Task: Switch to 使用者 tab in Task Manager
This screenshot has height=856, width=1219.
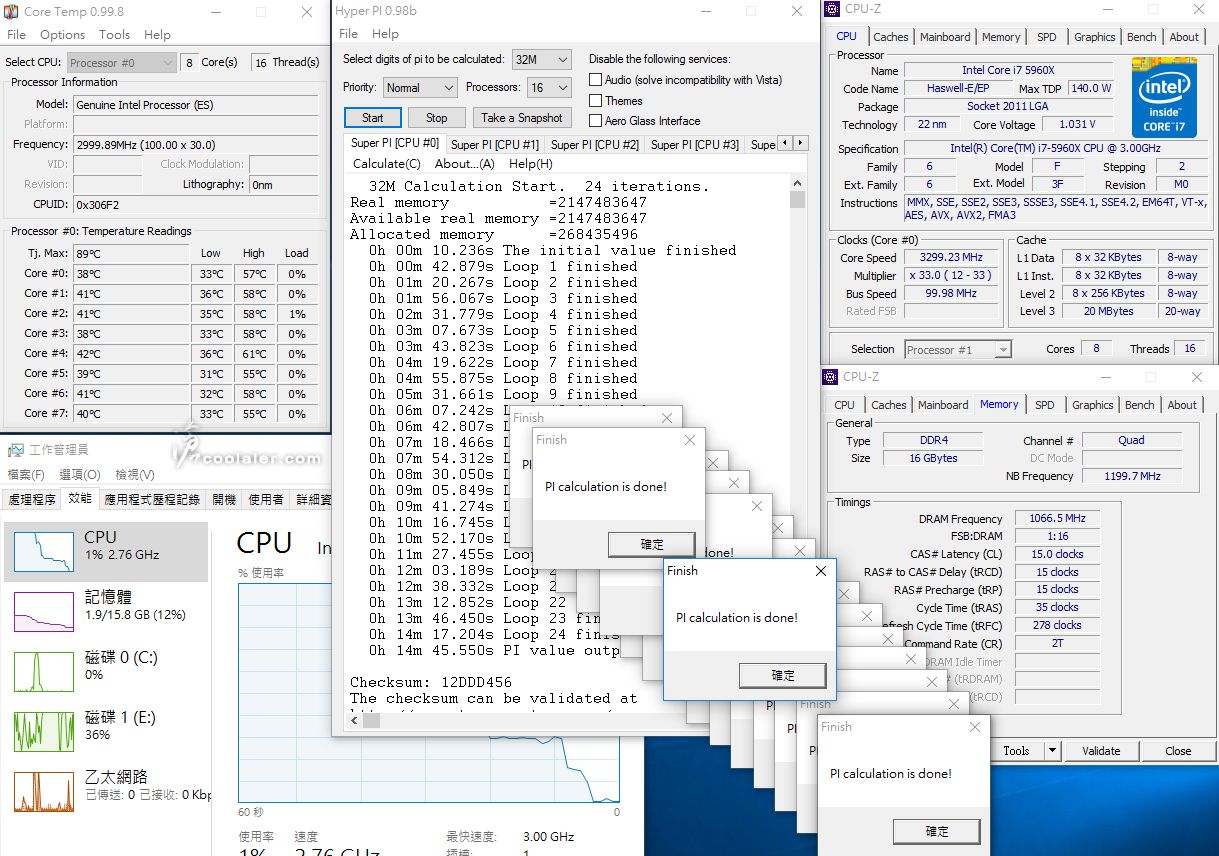Action: (266, 499)
